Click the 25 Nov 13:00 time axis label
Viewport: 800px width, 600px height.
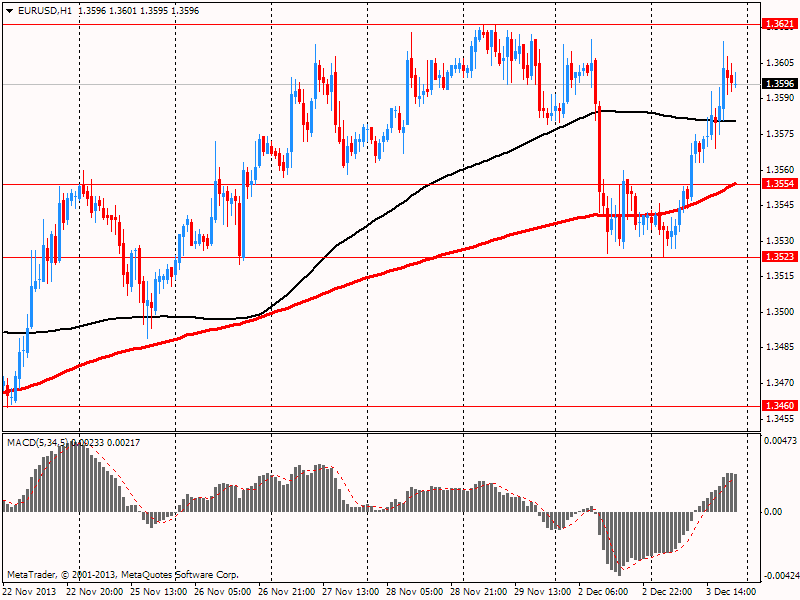[159, 591]
